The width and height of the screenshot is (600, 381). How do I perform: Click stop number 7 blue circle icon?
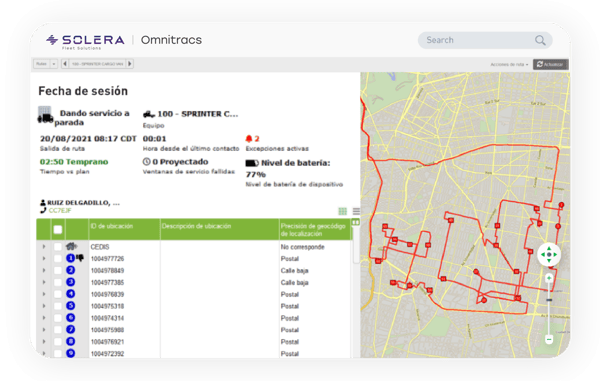pos(70,329)
